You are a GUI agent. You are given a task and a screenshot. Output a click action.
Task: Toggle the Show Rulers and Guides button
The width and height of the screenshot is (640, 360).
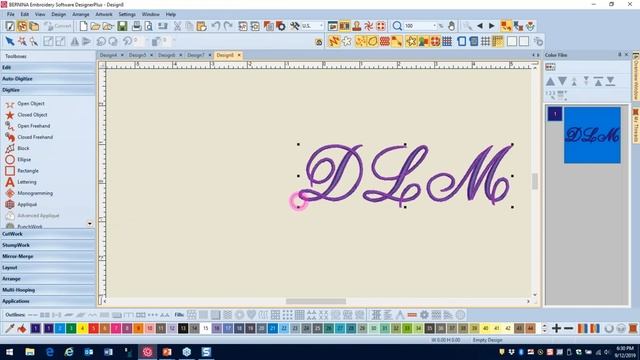[x=498, y=41]
